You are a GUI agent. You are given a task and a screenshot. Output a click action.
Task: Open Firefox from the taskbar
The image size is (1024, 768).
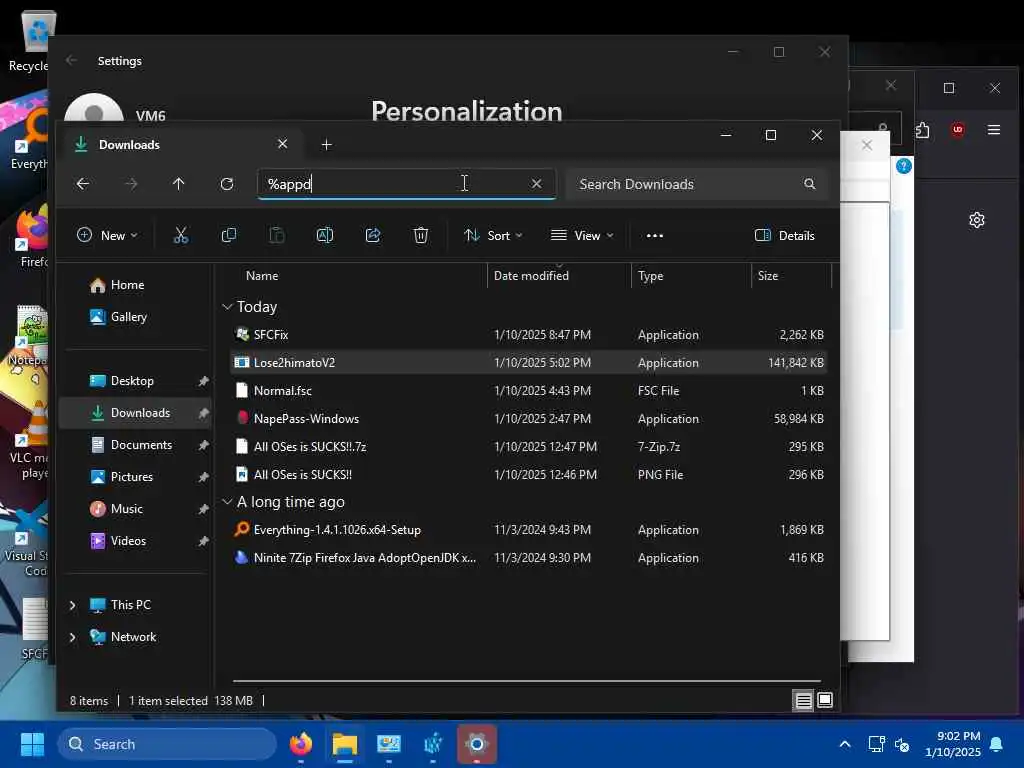click(301, 744)
